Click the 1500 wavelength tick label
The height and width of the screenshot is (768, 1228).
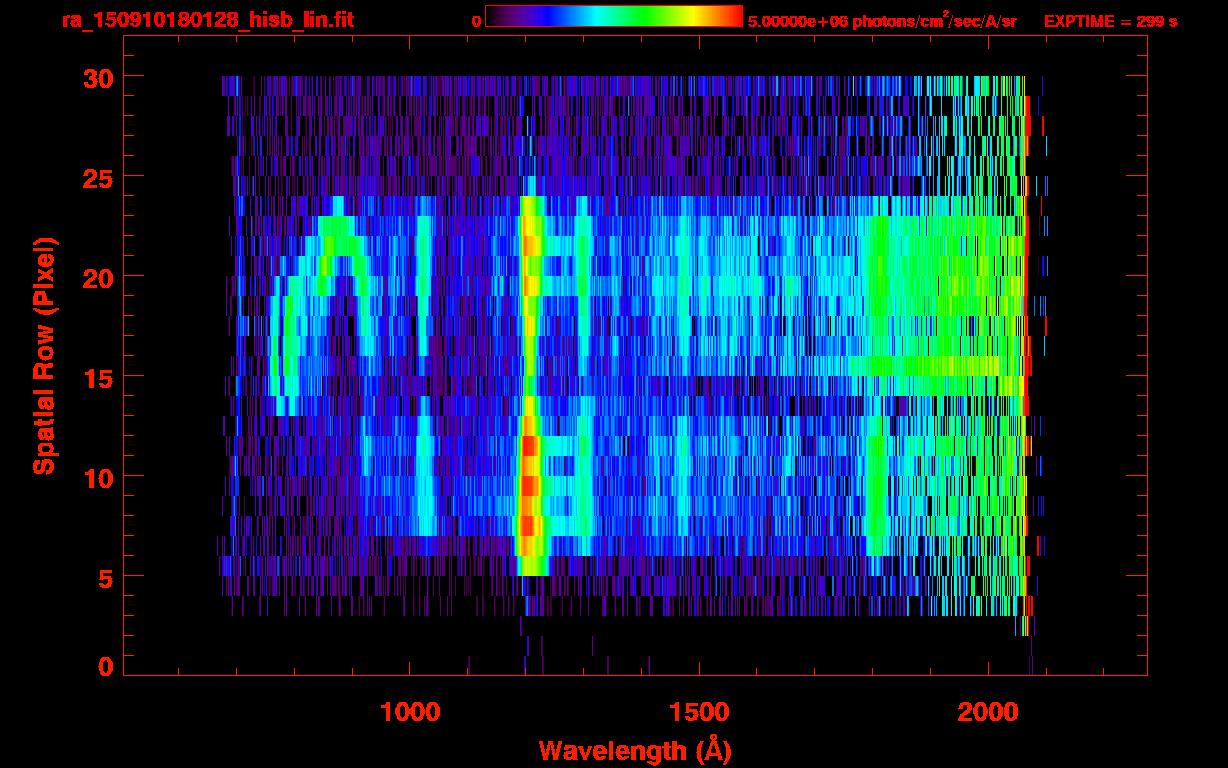point(699,712)
